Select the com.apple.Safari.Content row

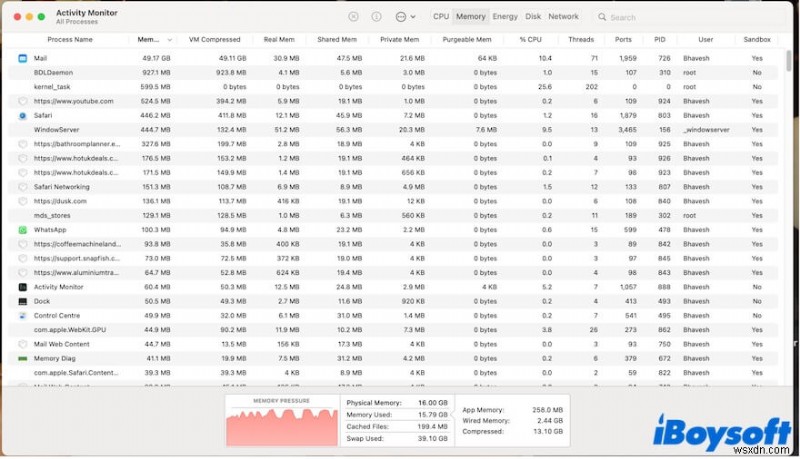coord(393,373)
